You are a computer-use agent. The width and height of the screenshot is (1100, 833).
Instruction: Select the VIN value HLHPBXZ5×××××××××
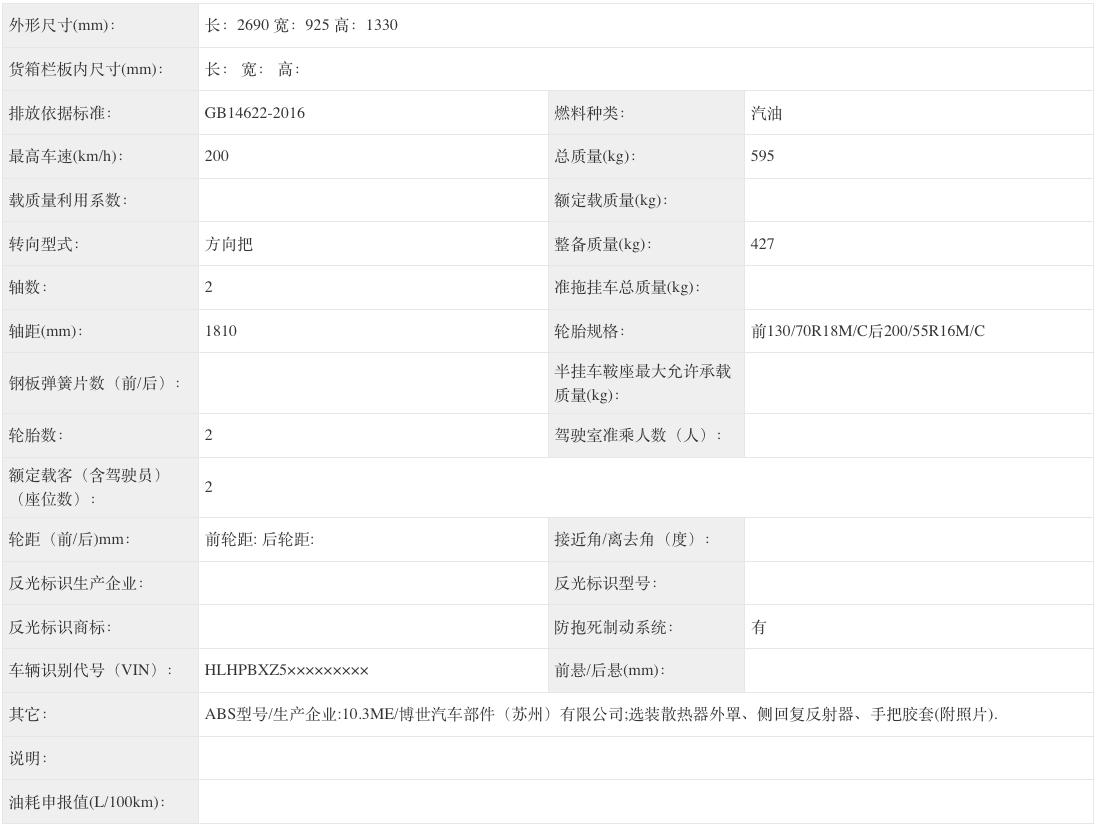(x=286, y=670)
